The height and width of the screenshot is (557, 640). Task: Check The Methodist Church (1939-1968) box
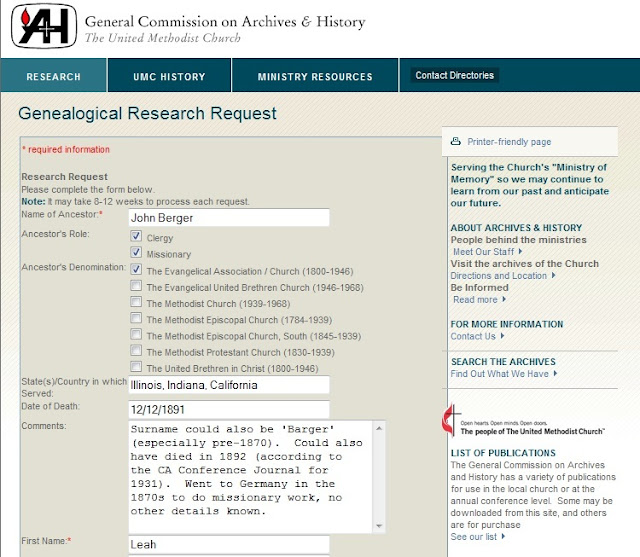pos(136,302)
